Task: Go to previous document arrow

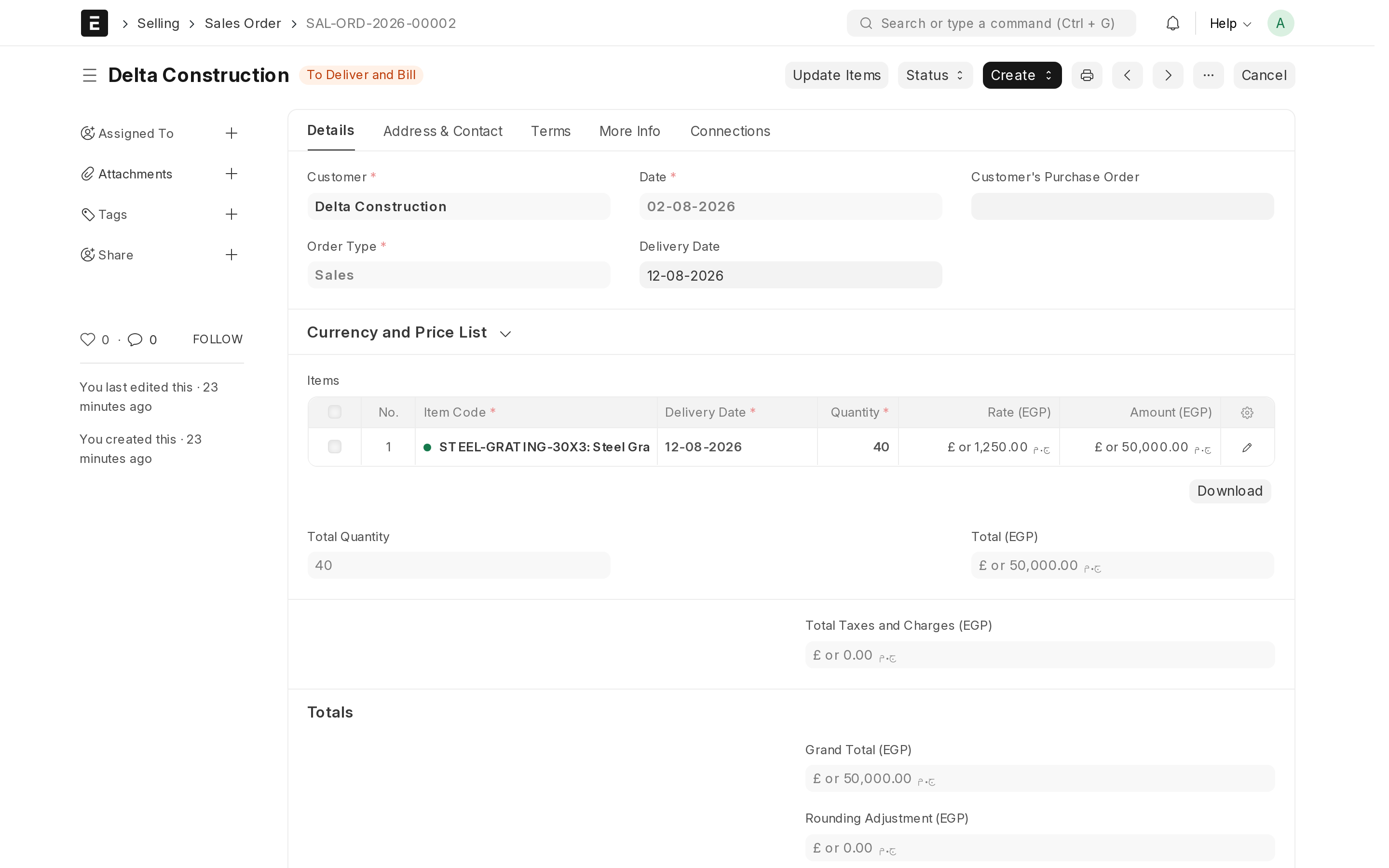Action: (1127, 75)
